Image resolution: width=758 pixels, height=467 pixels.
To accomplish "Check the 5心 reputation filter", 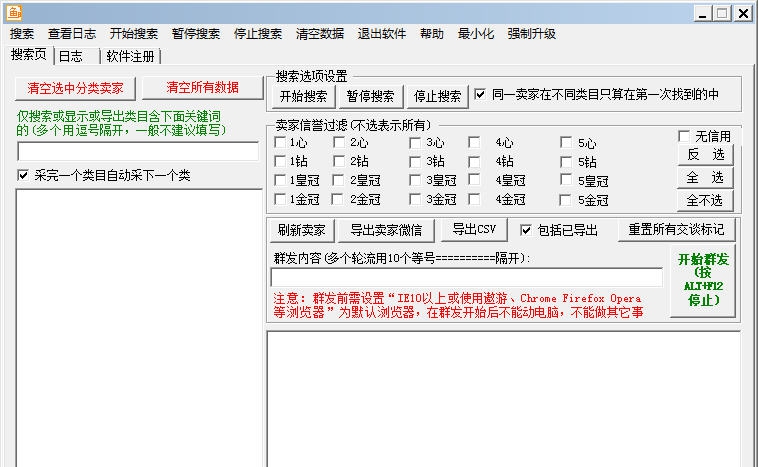I will (566, 142).
